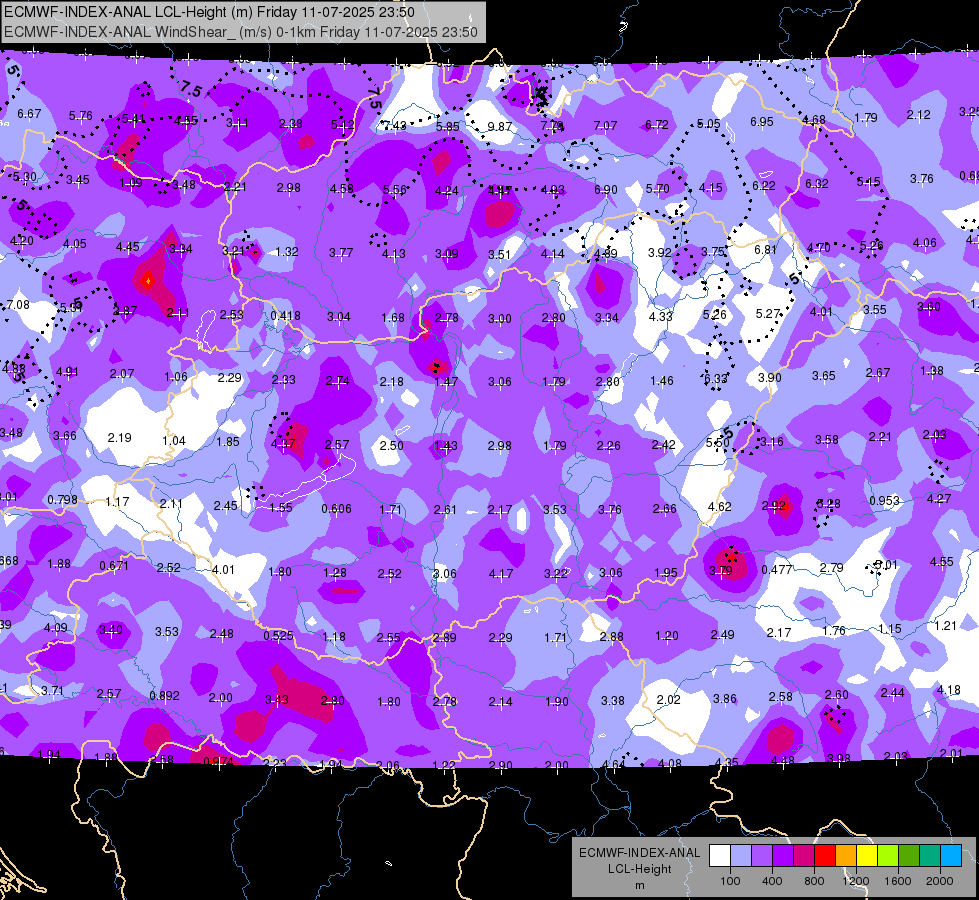Select the grid value 5.27
This screenshot has height=900, width=979.
[768, 314]
